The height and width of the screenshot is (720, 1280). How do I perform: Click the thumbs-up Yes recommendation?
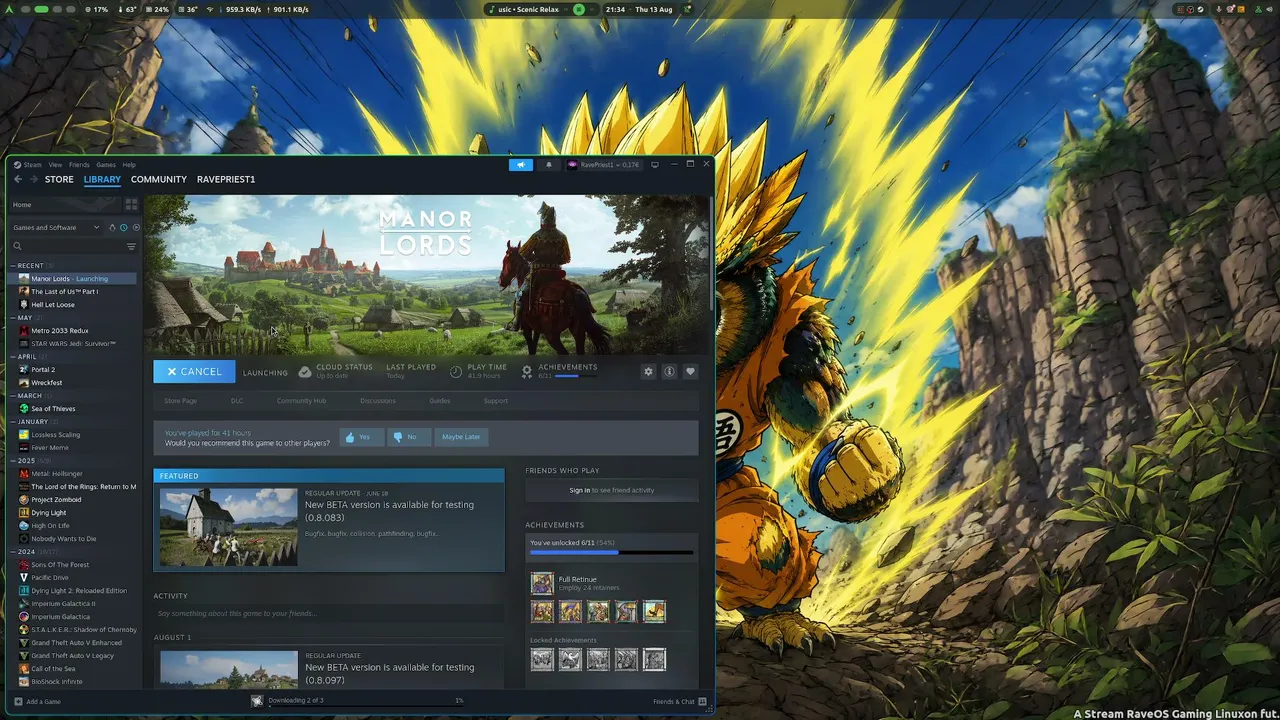[x=361, y=437]
